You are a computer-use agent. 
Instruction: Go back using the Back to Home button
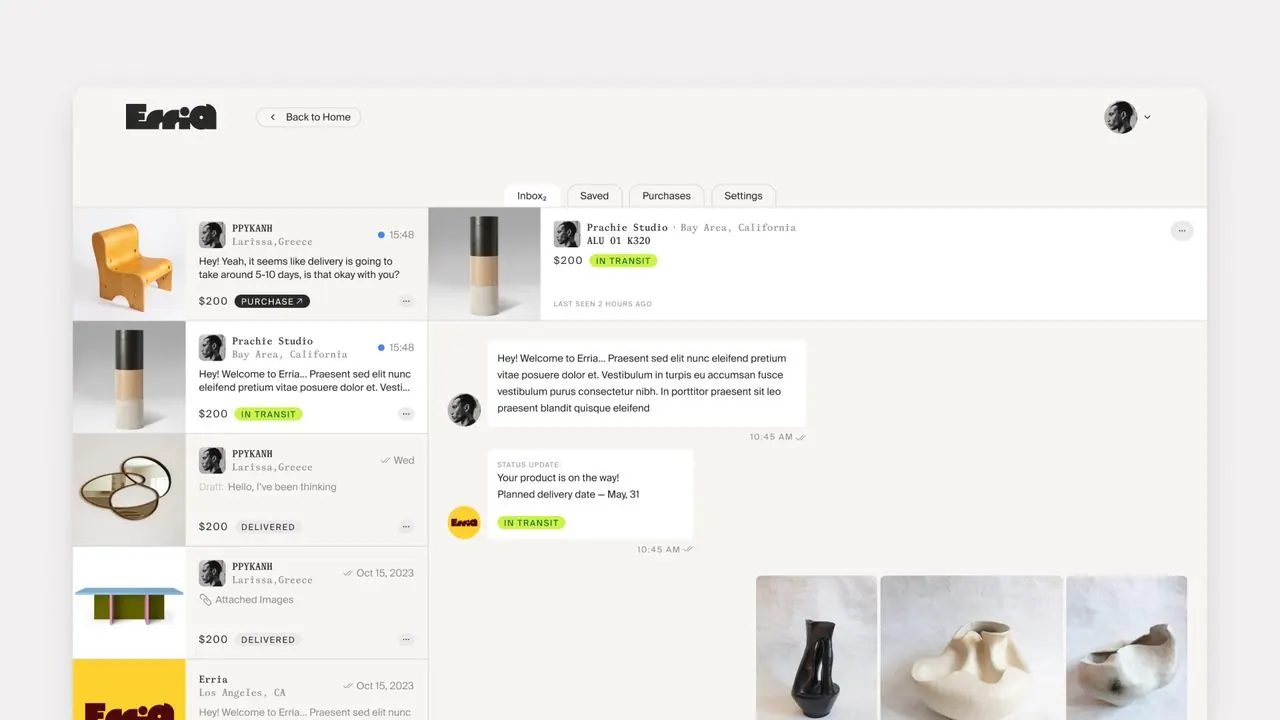point(309,117)
